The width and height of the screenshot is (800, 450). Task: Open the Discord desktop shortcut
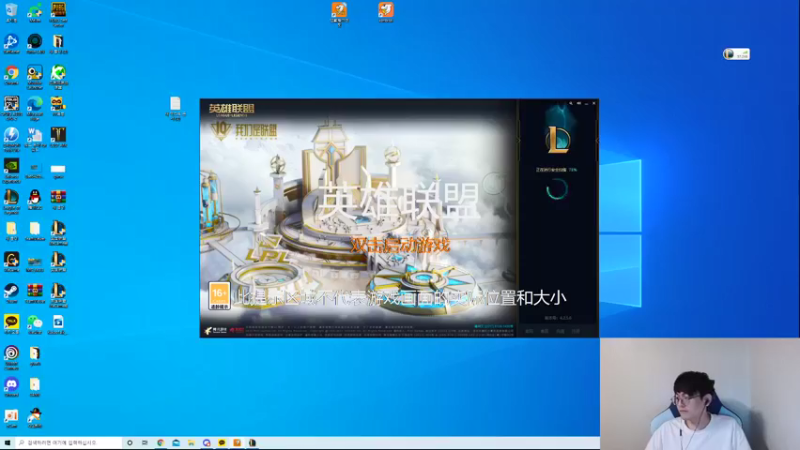(x=11, y=385)
